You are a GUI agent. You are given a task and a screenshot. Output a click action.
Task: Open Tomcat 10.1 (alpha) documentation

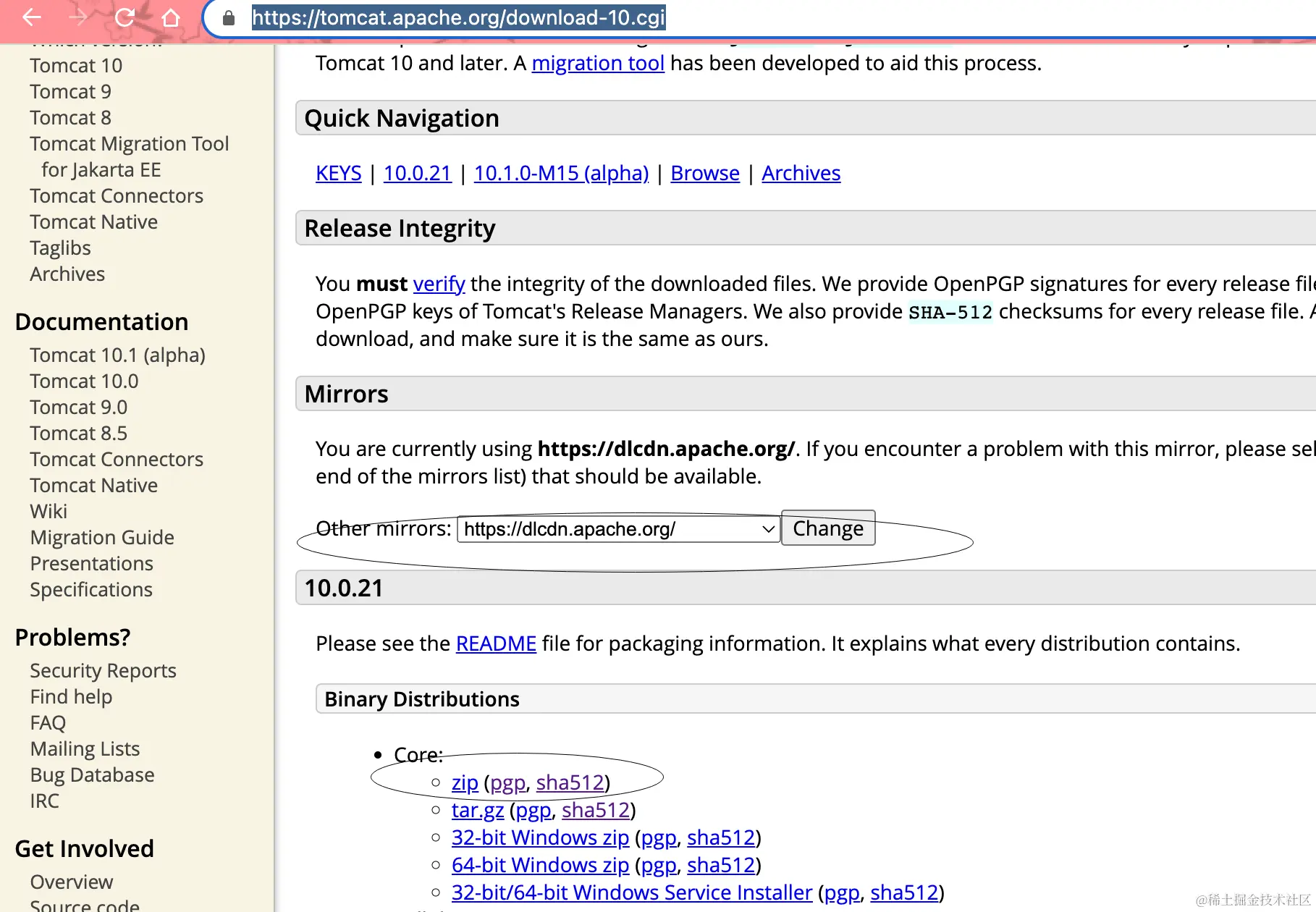click(x=118, y=355)
